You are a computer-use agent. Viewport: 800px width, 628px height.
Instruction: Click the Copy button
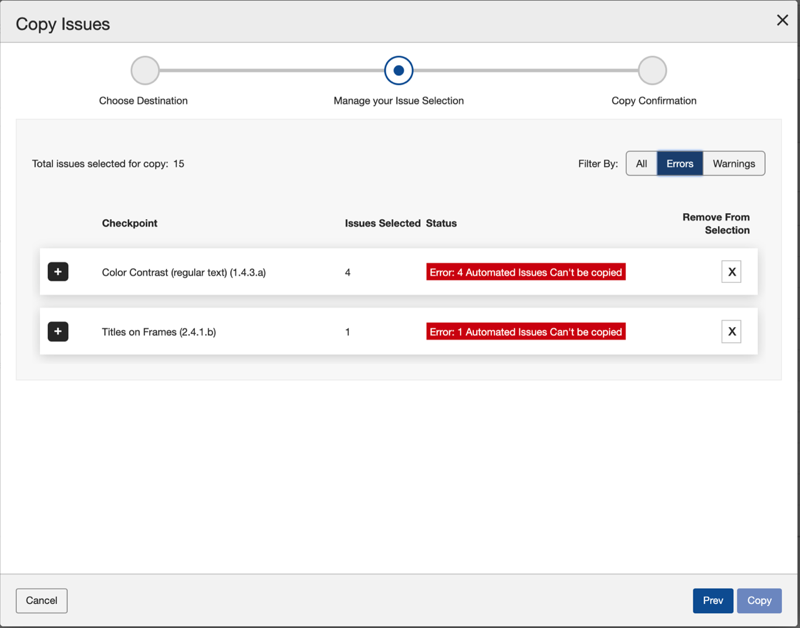pos(759,600)
